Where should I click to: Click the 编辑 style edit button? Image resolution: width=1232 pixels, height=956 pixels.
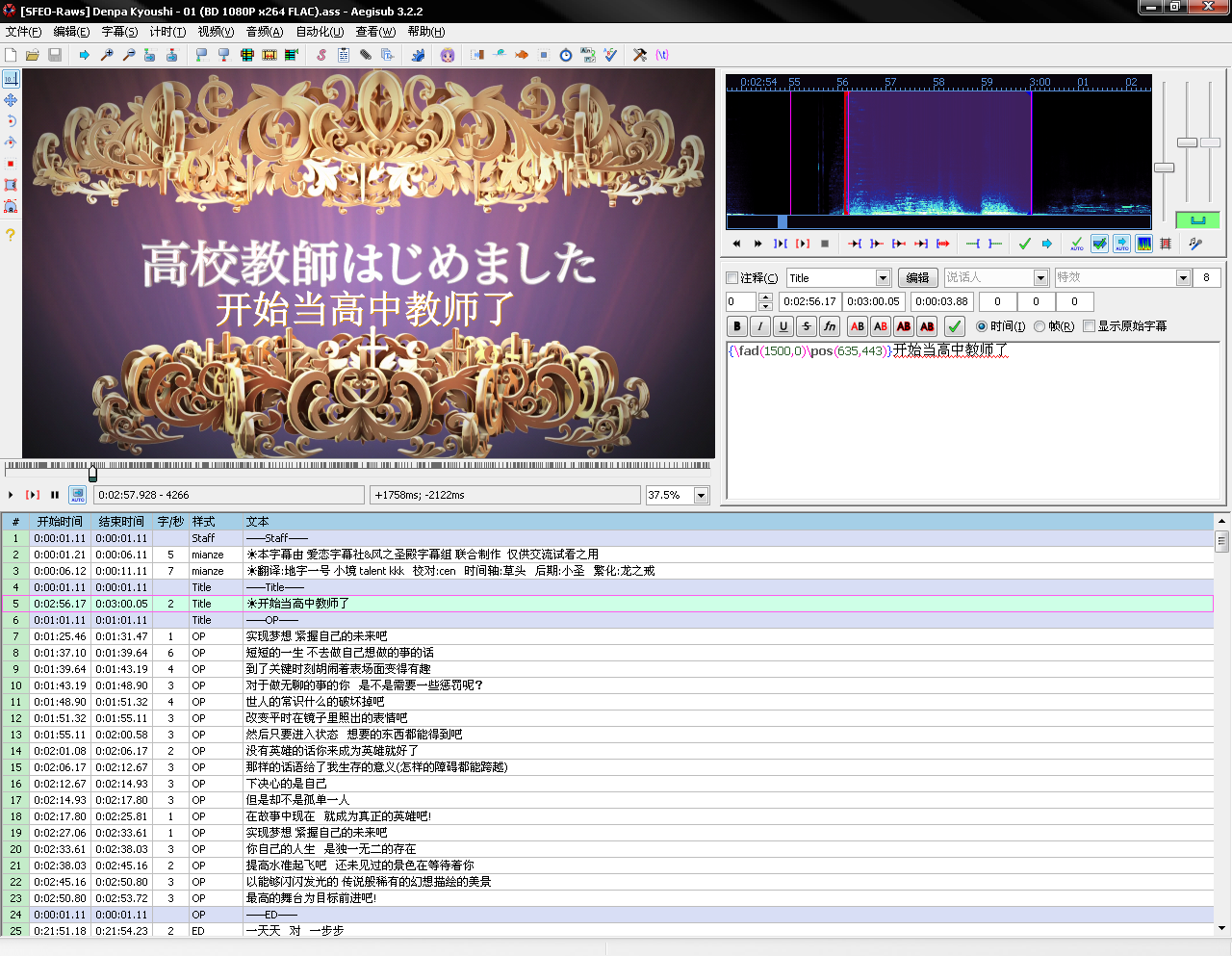pyautogui.click(x=918, y=277)
